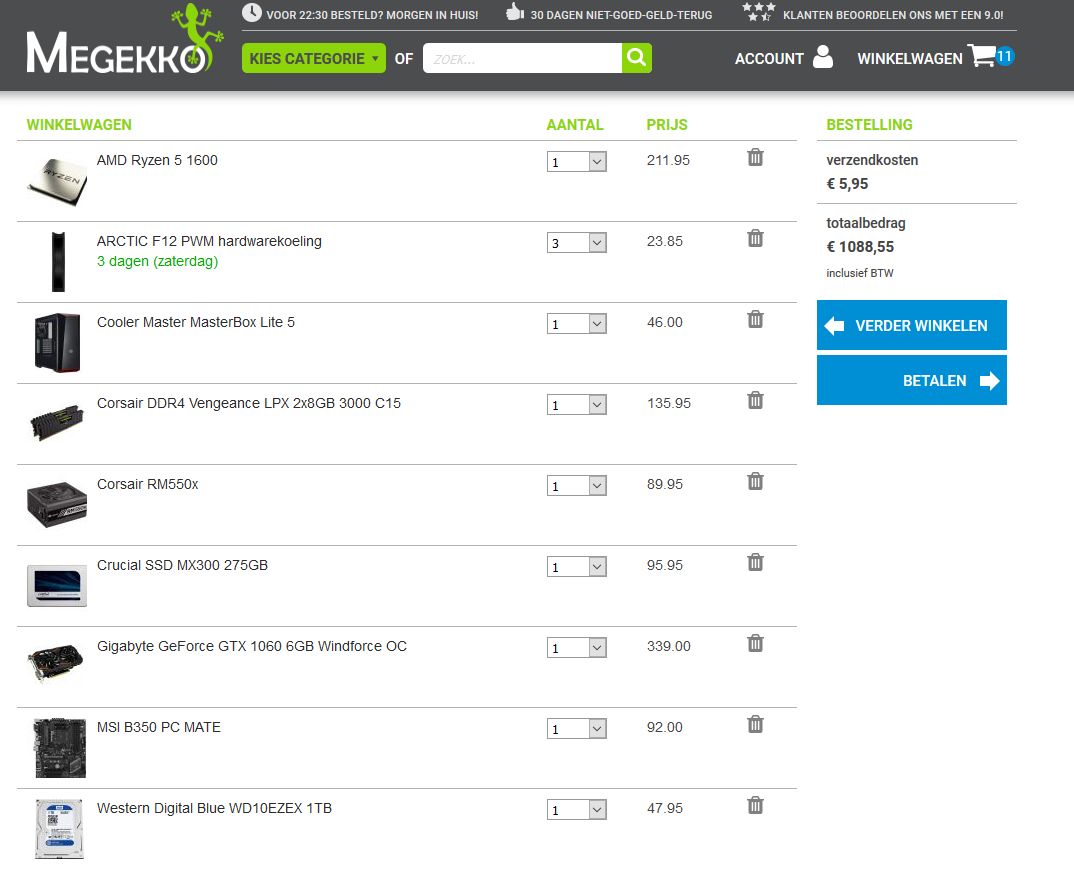Viewport: 1074px width, 877px height.
Task: Click the 'inclusief BTW' note
Action: tap(860, 273)
